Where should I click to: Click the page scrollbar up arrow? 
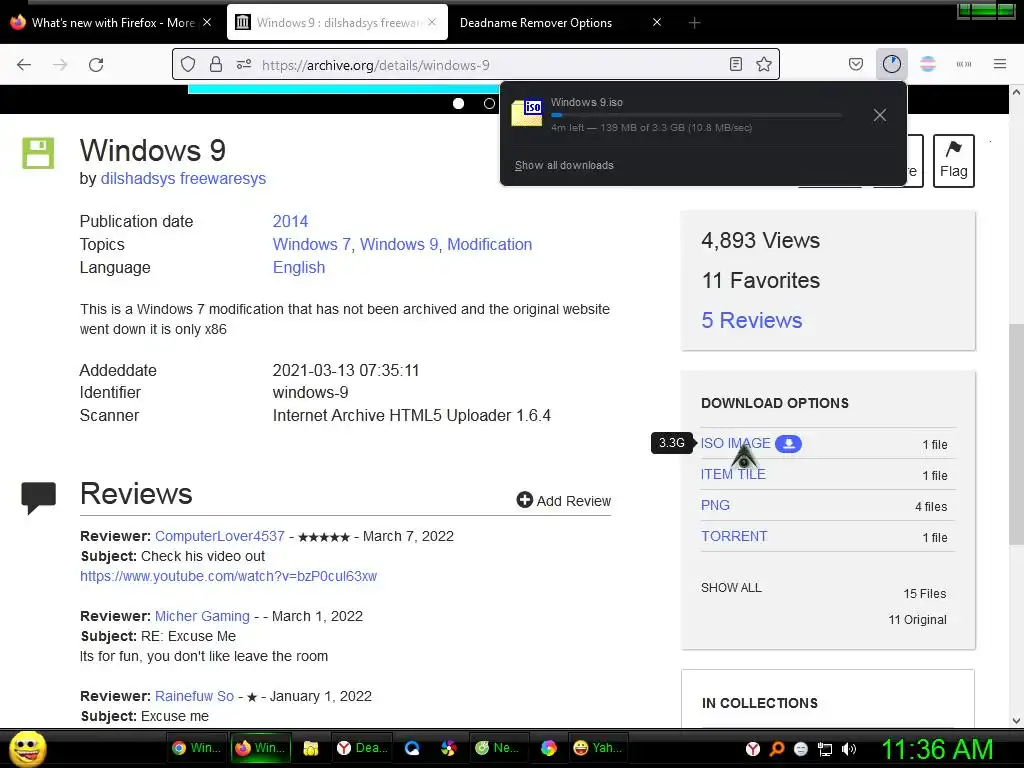(1016, 92)
